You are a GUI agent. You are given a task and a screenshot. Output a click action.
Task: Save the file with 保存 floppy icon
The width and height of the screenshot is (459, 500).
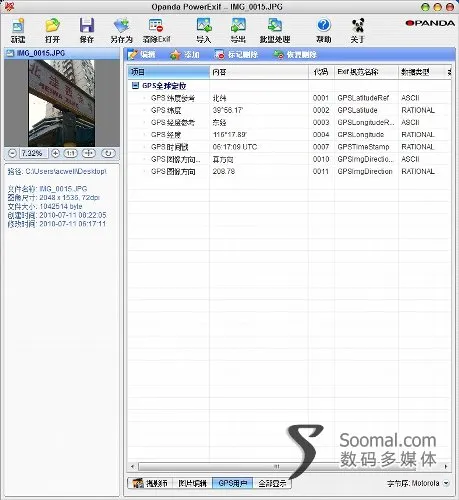pyautogui.click(x=87, y=30)
